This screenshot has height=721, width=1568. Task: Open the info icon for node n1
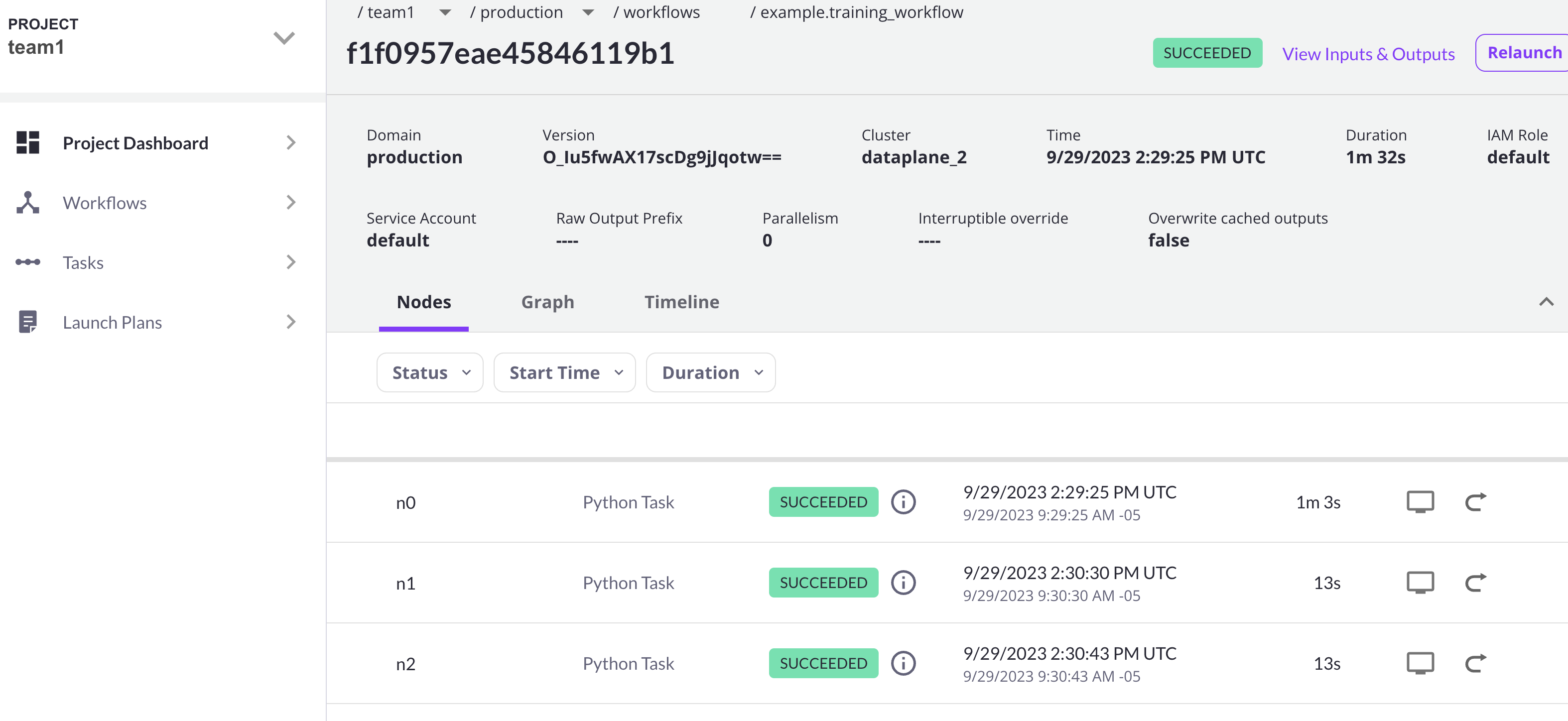pos(903,583)
